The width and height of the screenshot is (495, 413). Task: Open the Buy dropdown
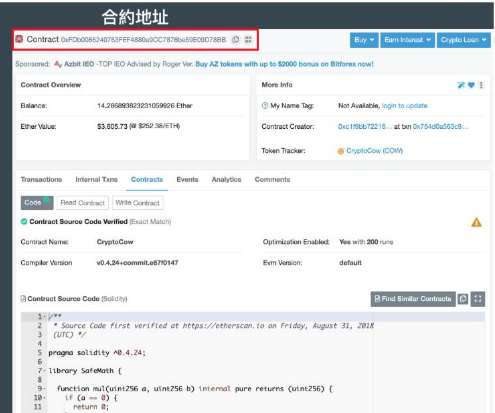click(x=364, y=40)
